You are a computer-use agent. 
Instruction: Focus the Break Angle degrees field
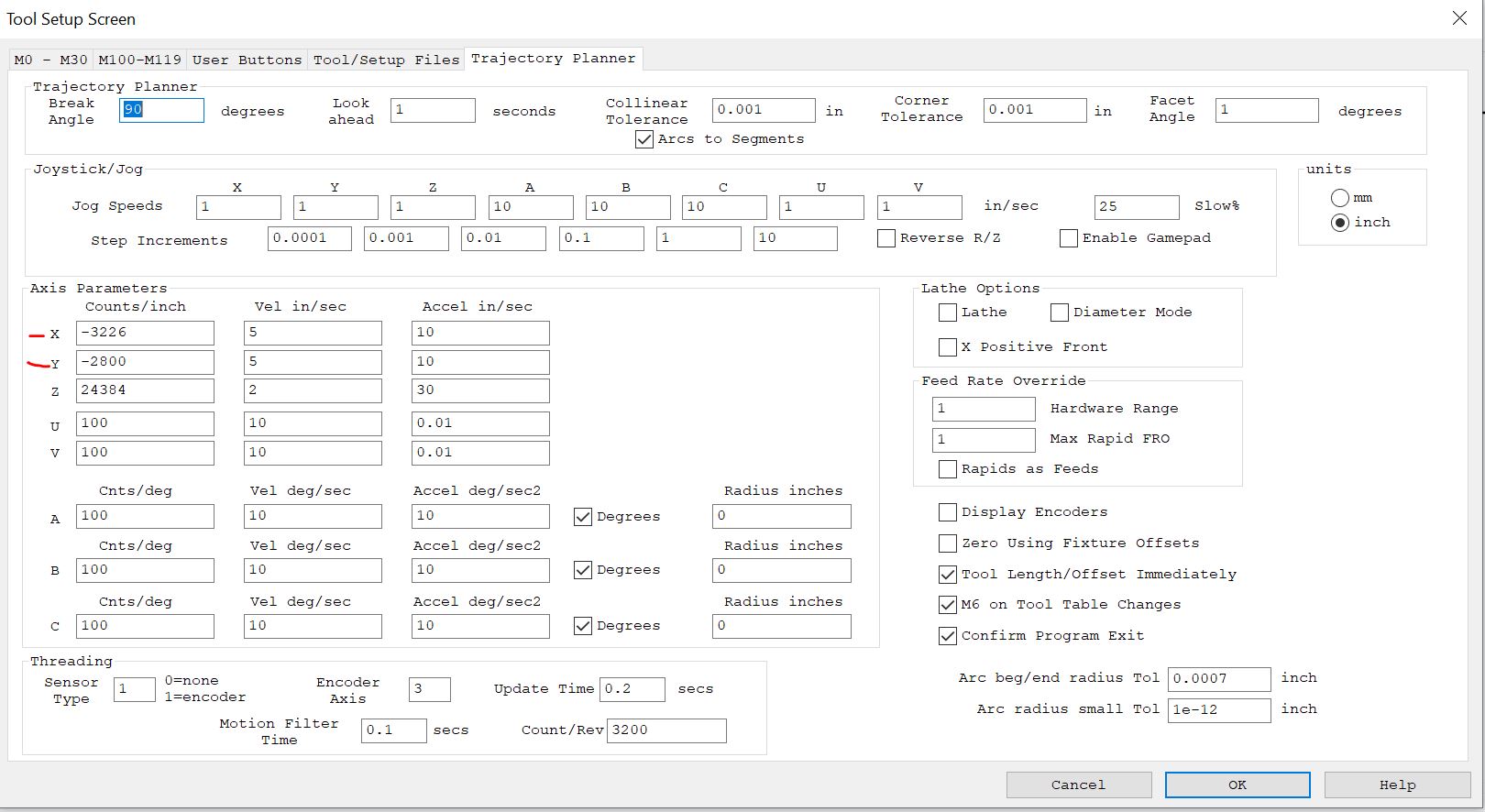click(161, 110)
